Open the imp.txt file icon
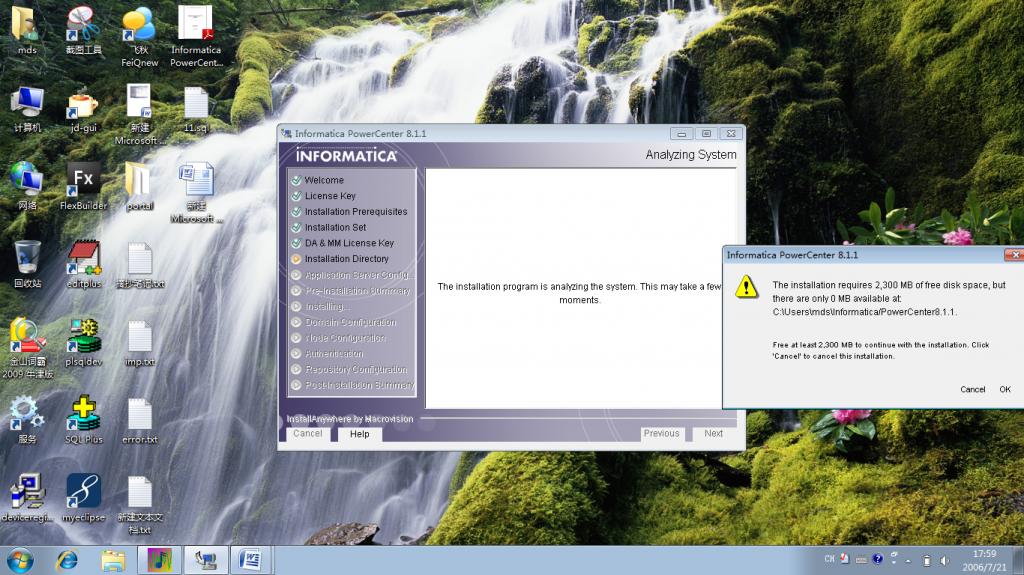The height and width of the screenshot is (575, 1024). click(139, 342)
